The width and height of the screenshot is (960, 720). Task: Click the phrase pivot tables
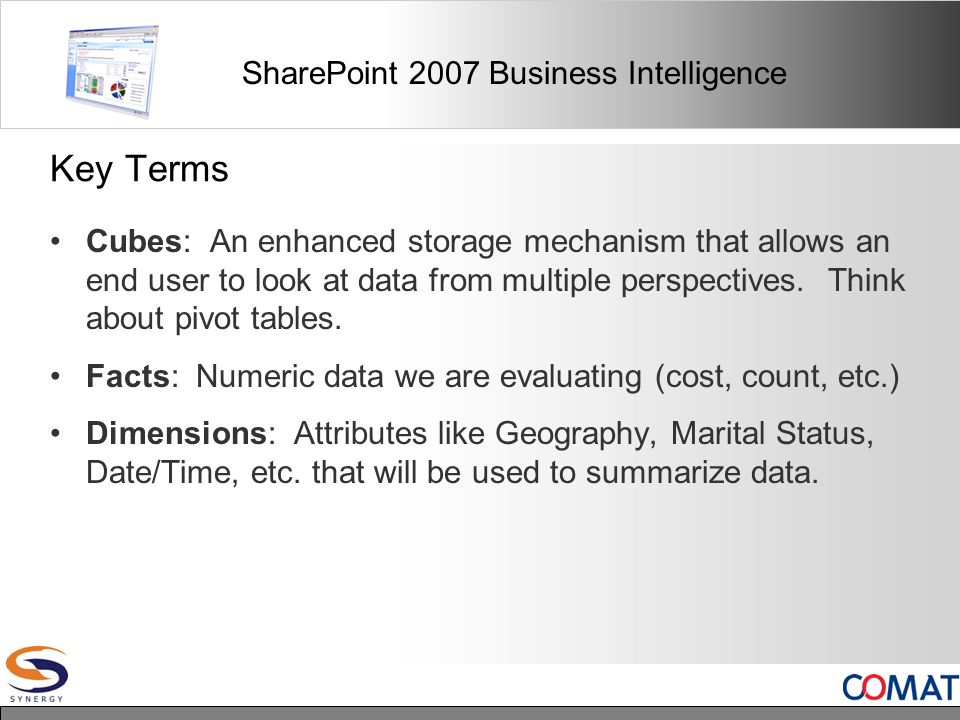pyautogui.click(x=257, y=319)
